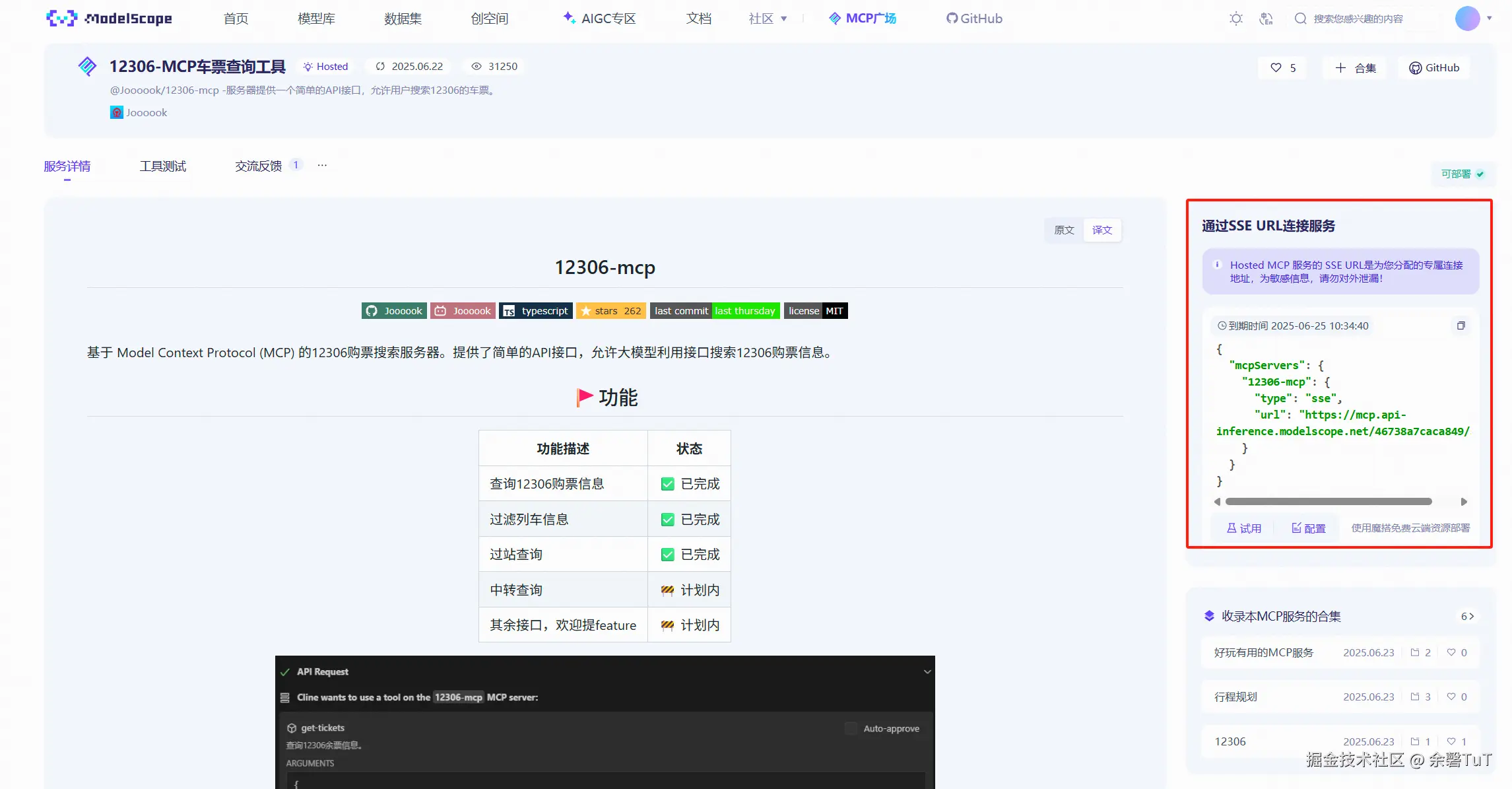Viewport: 1512px width, 789px height.
Task: Click the 配置 button
Action: coord(1309,528)
